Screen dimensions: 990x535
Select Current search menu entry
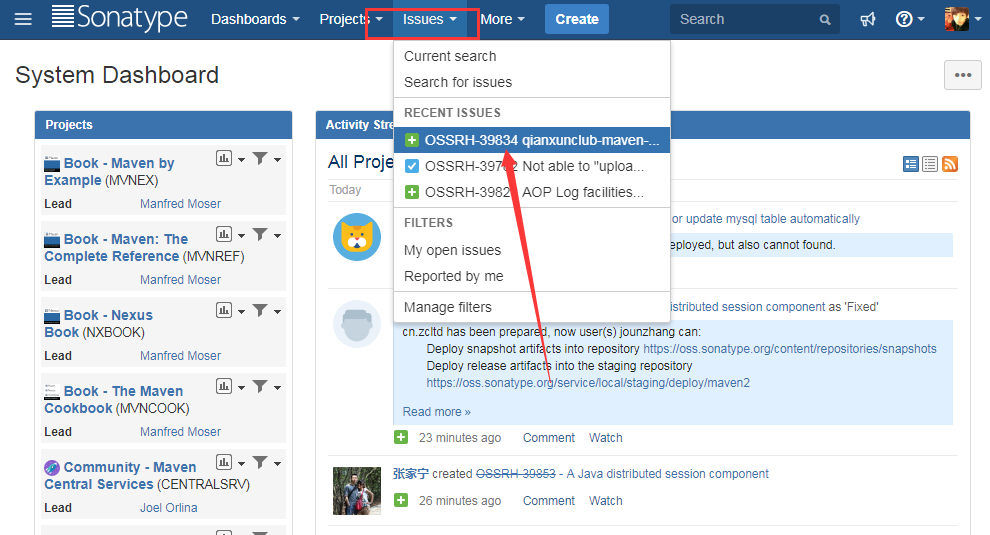(532, 56)
